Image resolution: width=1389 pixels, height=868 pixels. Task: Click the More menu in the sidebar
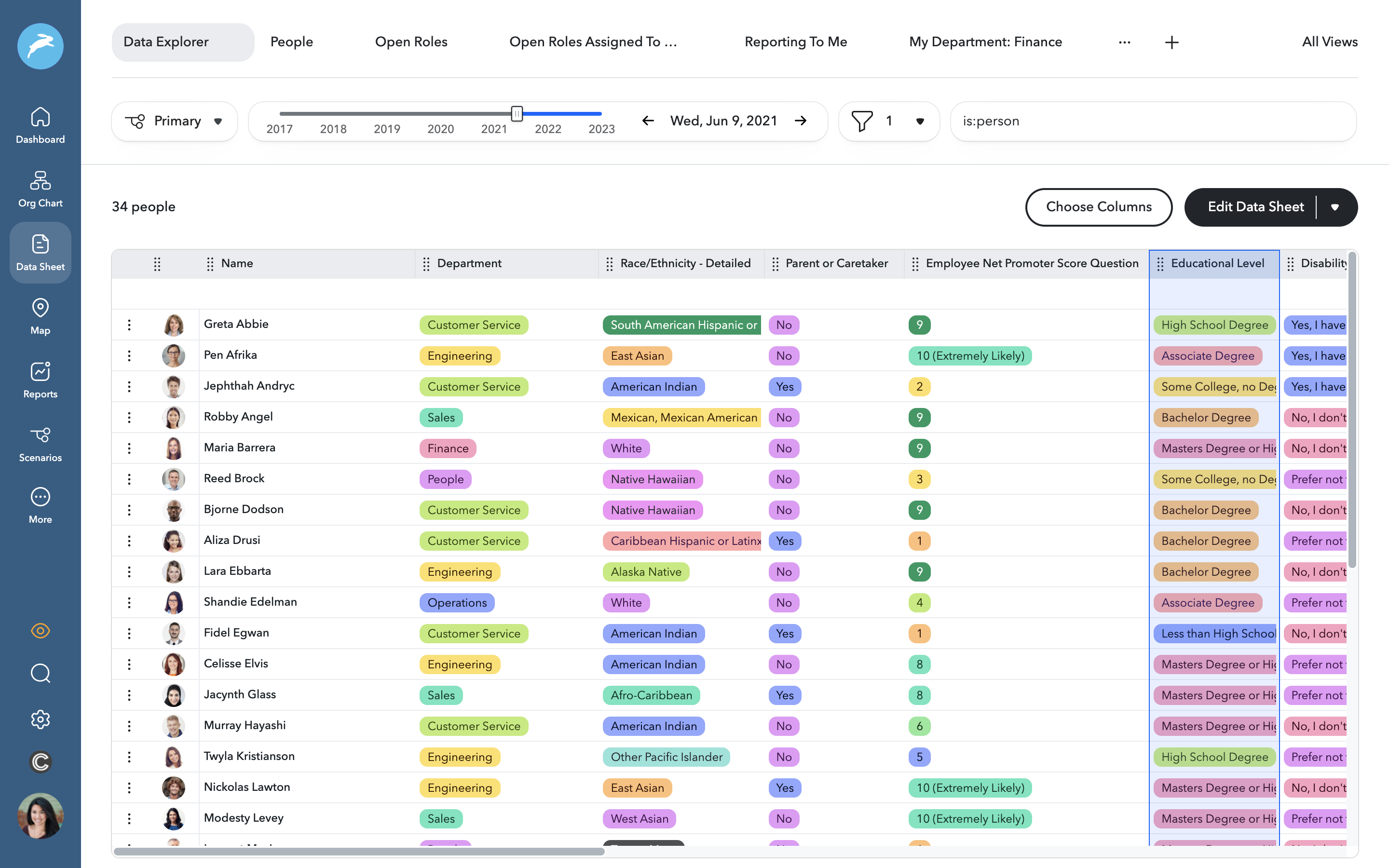(x=40, y=504)
